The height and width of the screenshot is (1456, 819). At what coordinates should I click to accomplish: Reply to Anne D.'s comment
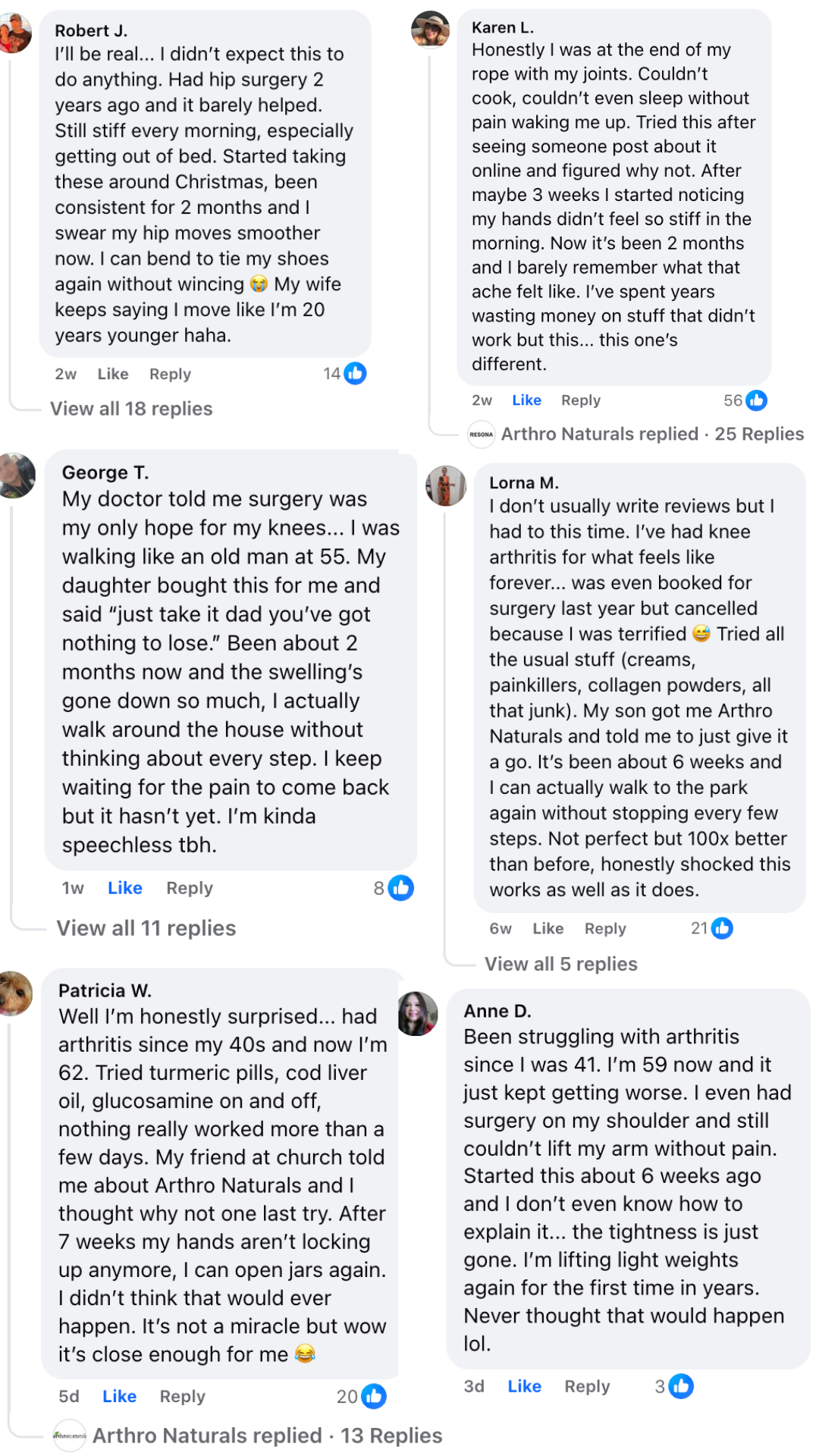(587, 1386)
